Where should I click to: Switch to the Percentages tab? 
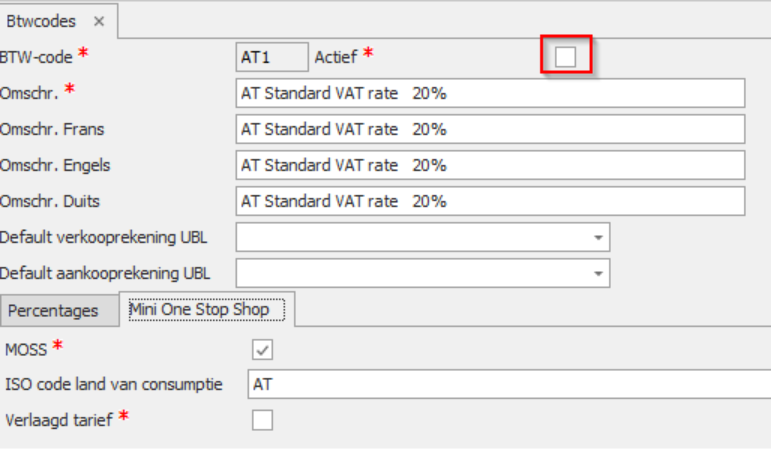coord(53,311)
